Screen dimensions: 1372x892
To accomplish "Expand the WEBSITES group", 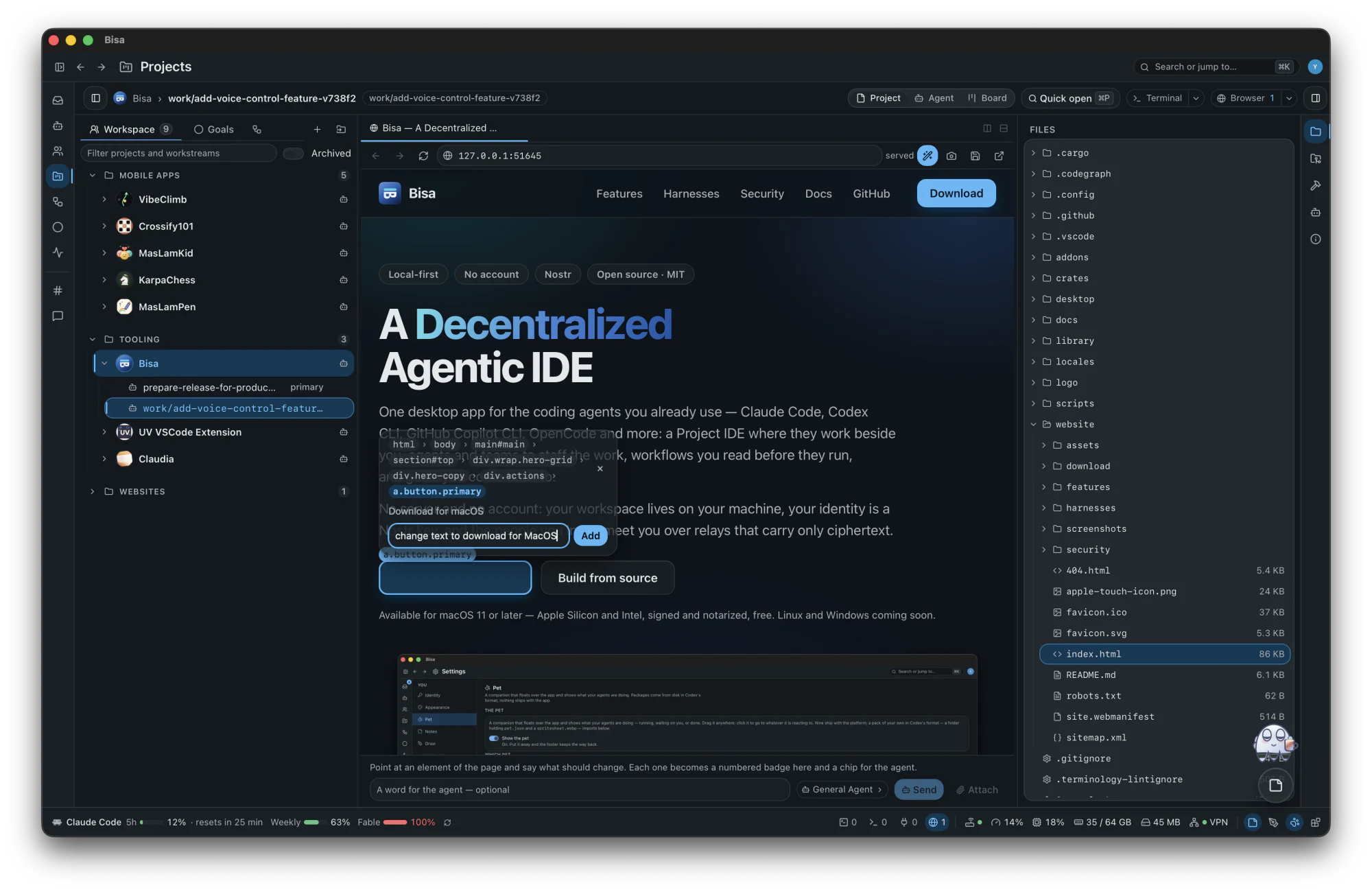I will pyautogui.click(x=93, y=491).
